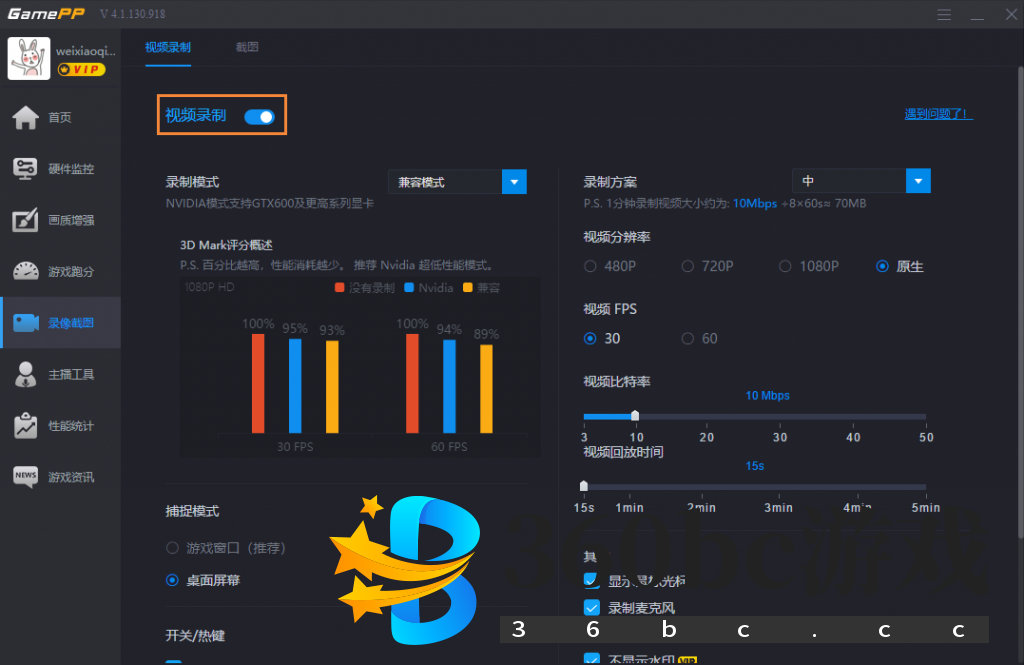This screenshot has width=1024, height=665.
Task: Click the VIP badge under the avatar
Action: click(80, 70)
